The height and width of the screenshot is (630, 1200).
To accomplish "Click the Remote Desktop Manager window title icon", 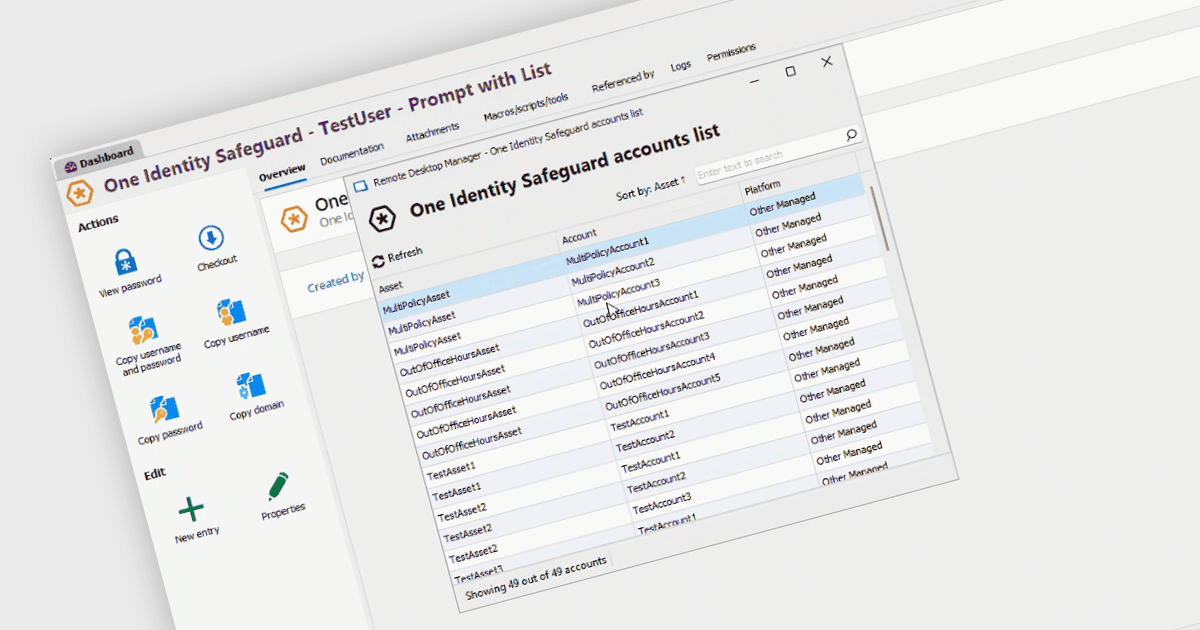I will click(360, 186).
